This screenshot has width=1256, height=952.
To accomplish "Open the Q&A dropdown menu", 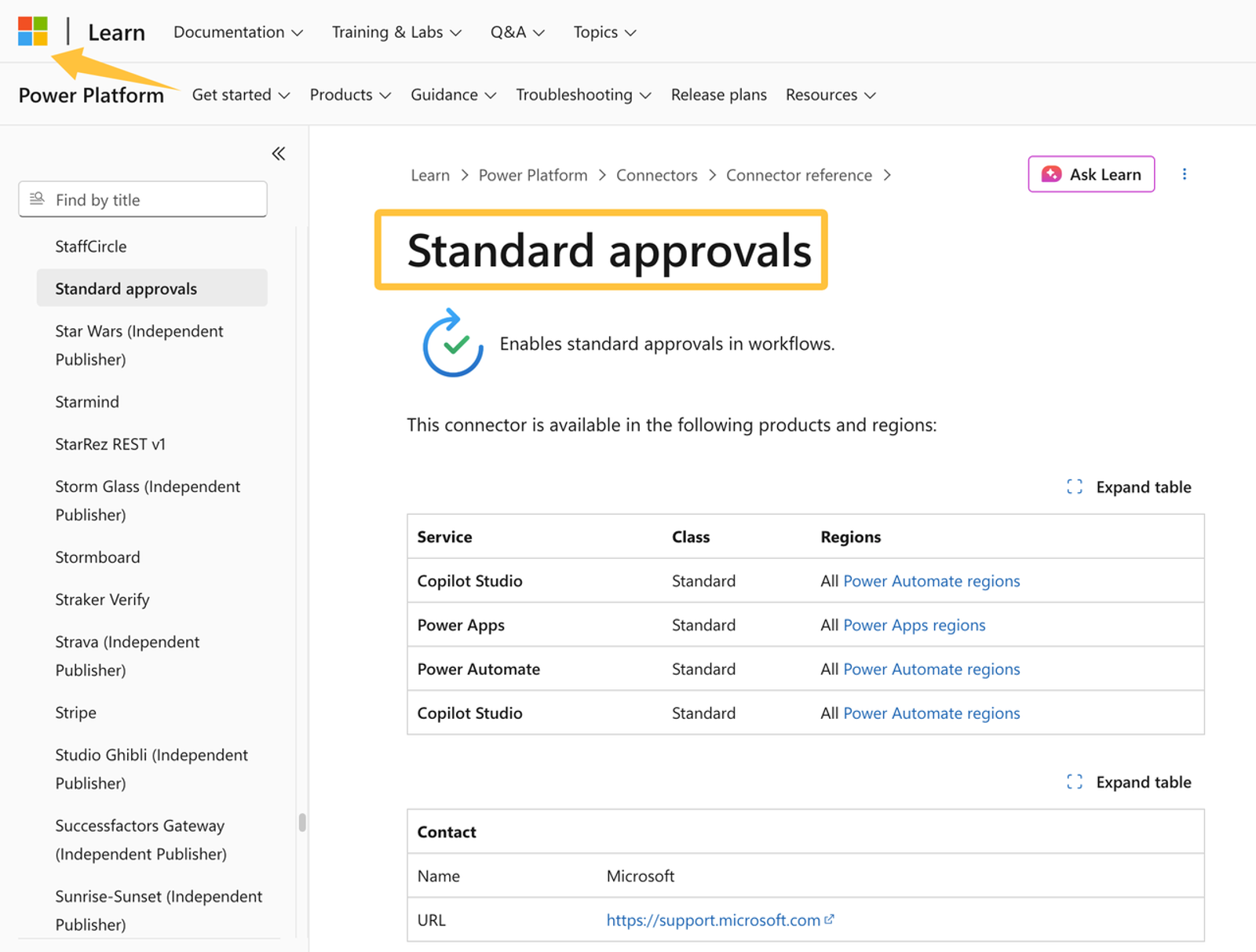I will 517,32.
